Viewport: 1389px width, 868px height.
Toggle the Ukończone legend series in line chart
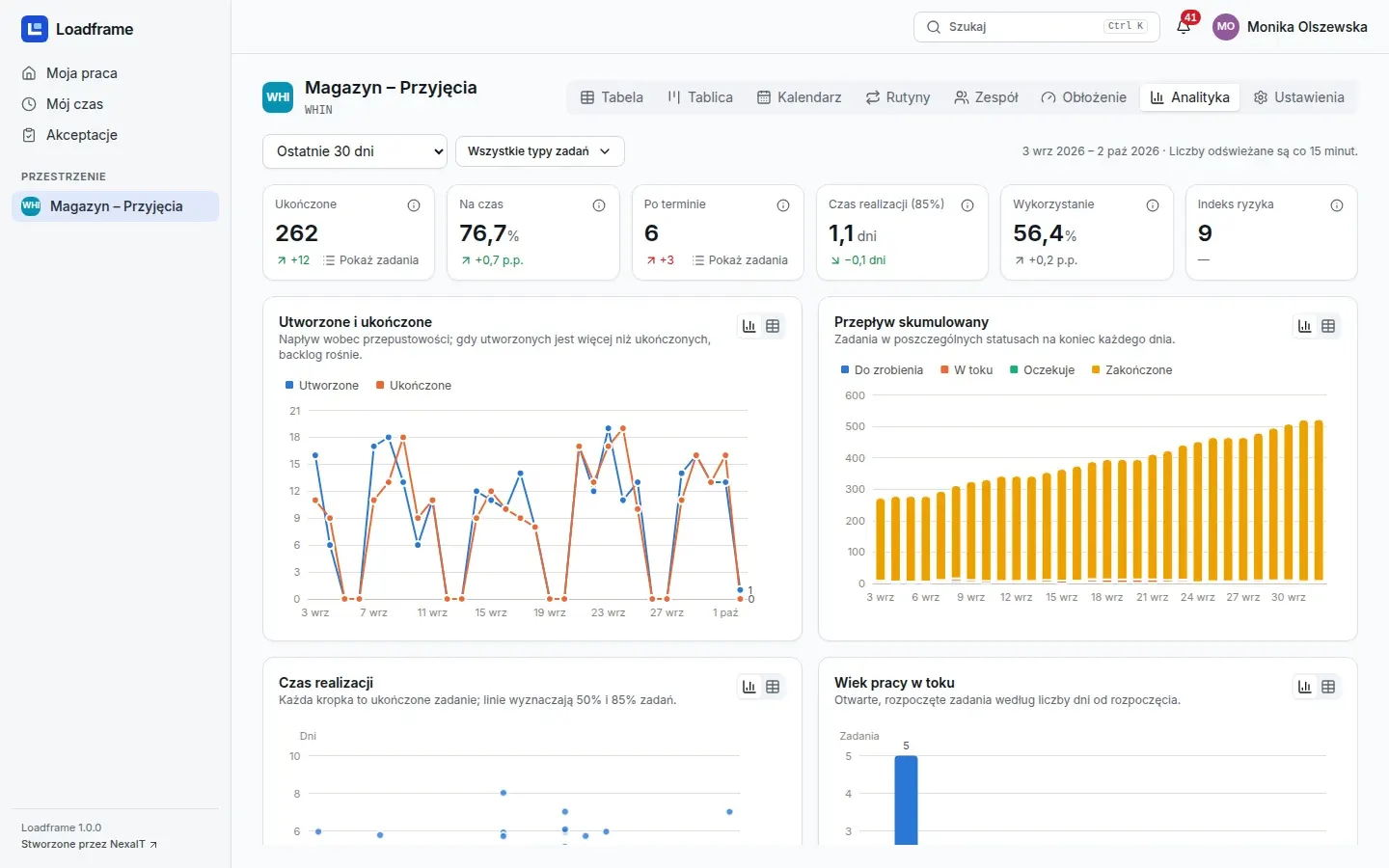(414, 386)
